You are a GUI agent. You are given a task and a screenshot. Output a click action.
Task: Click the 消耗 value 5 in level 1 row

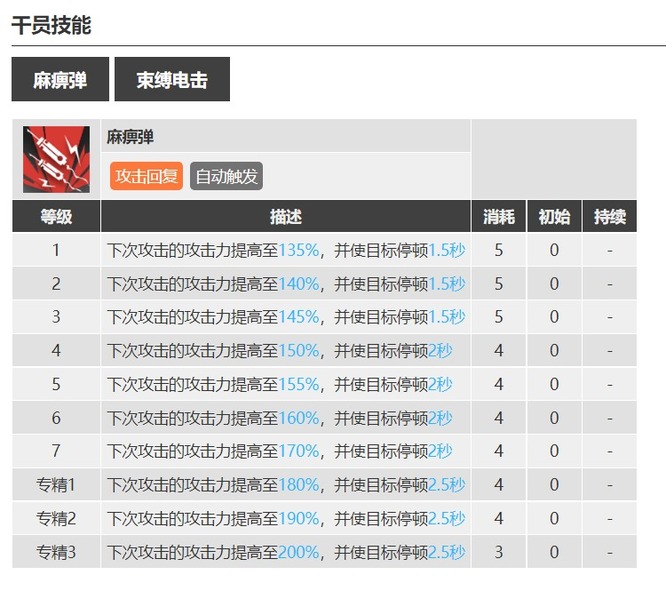click(x=499, y=250)
